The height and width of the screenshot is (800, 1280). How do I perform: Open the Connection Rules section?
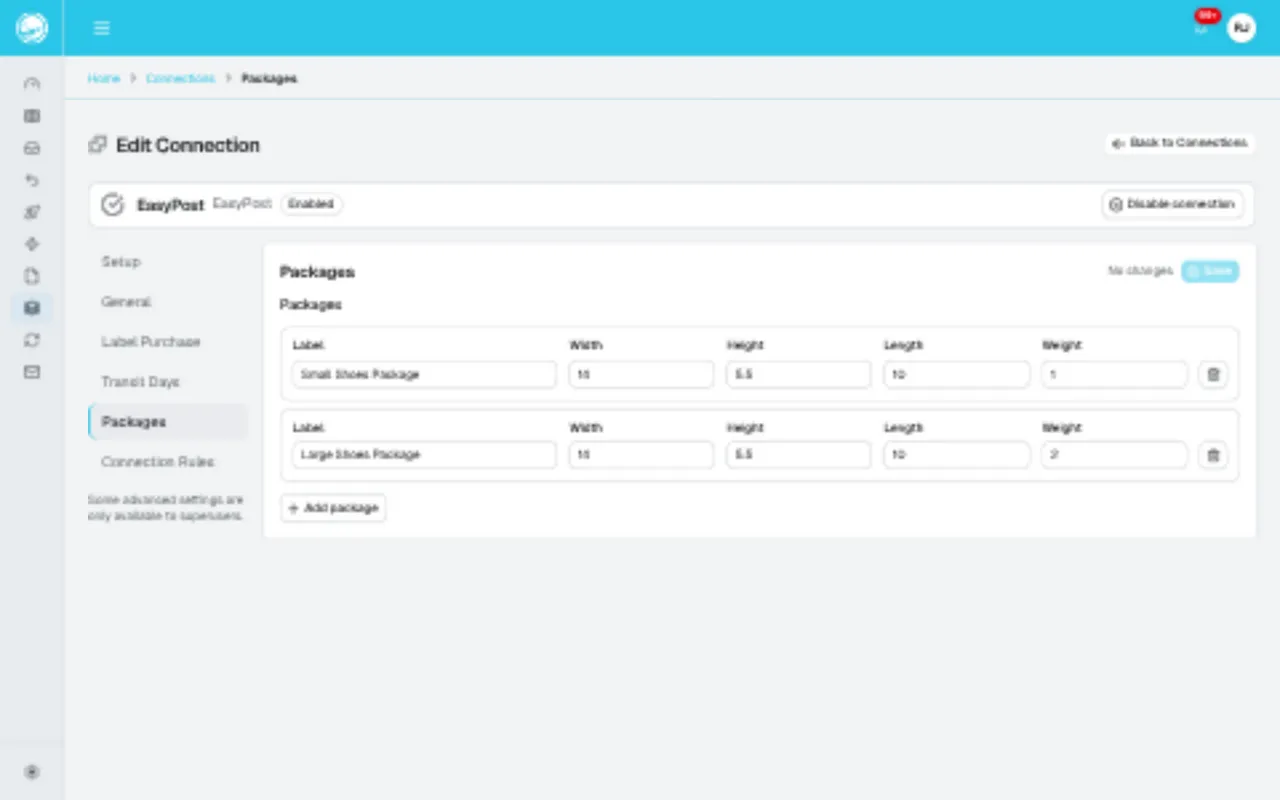point(167,462)
